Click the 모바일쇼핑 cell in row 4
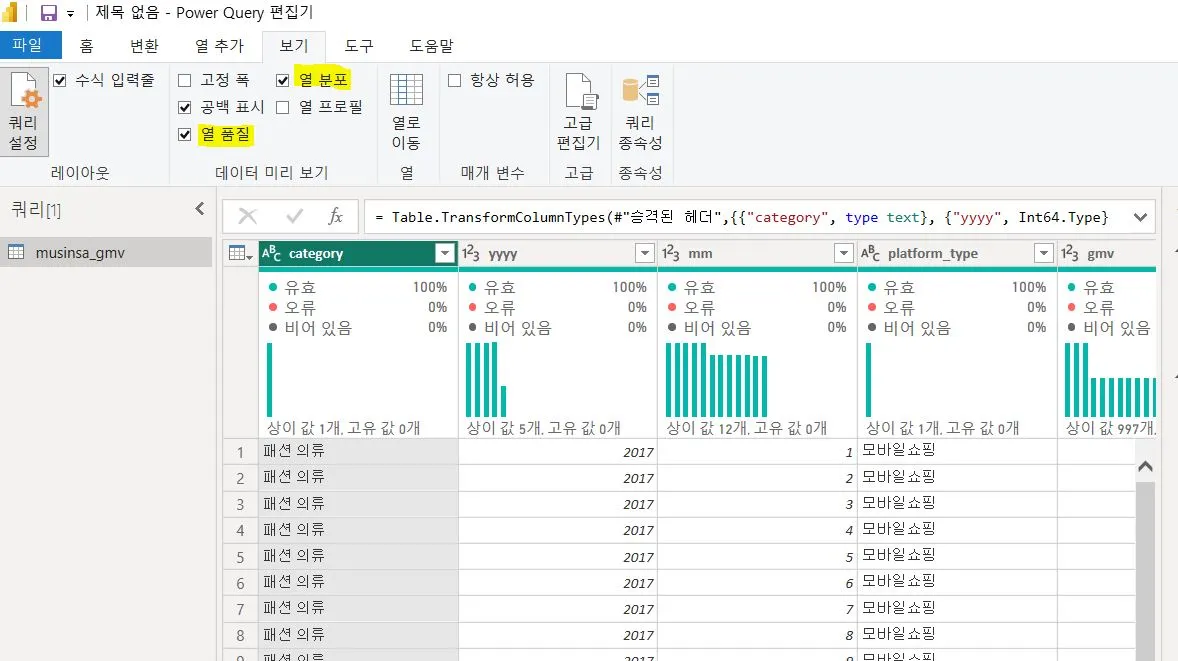1178x661 pixels. pos(957,530)
